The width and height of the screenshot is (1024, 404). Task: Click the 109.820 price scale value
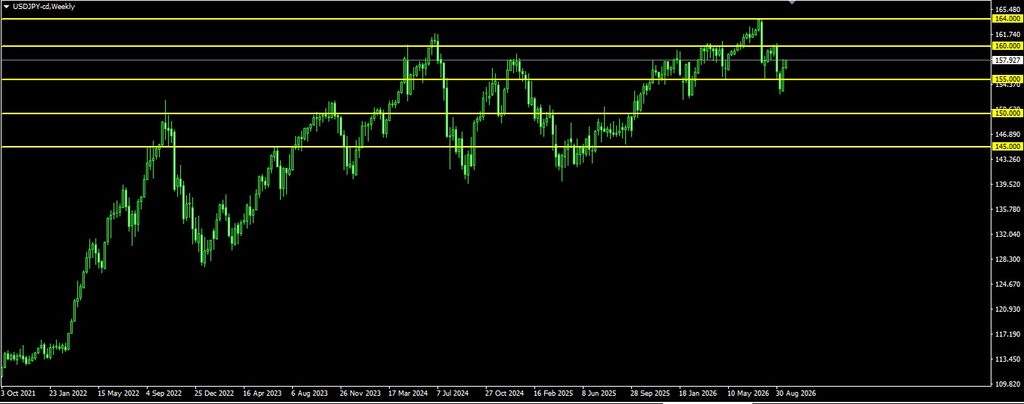pos(1008,384)
